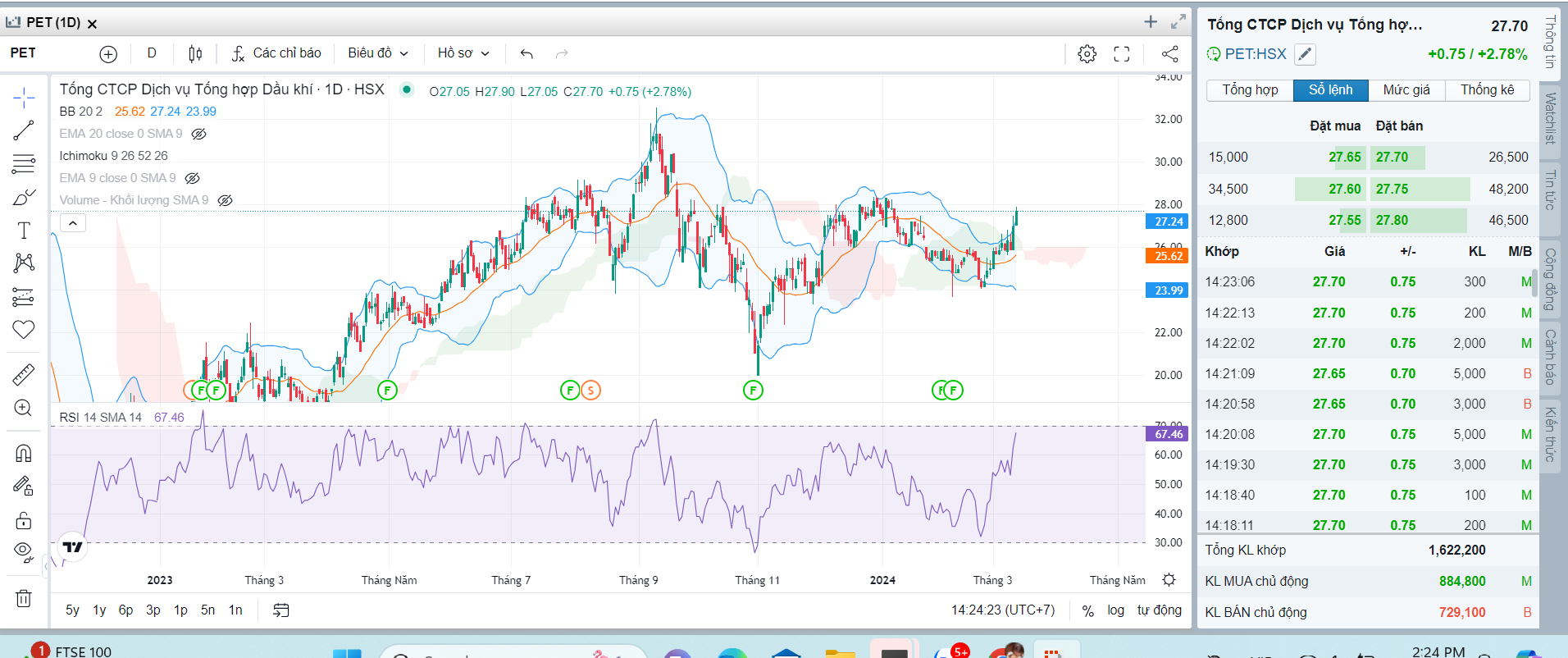This screenshot has width=1568, height=658.
Task: Add a new chart tab
Action: pyautogui.click(x=1151, y=22)
